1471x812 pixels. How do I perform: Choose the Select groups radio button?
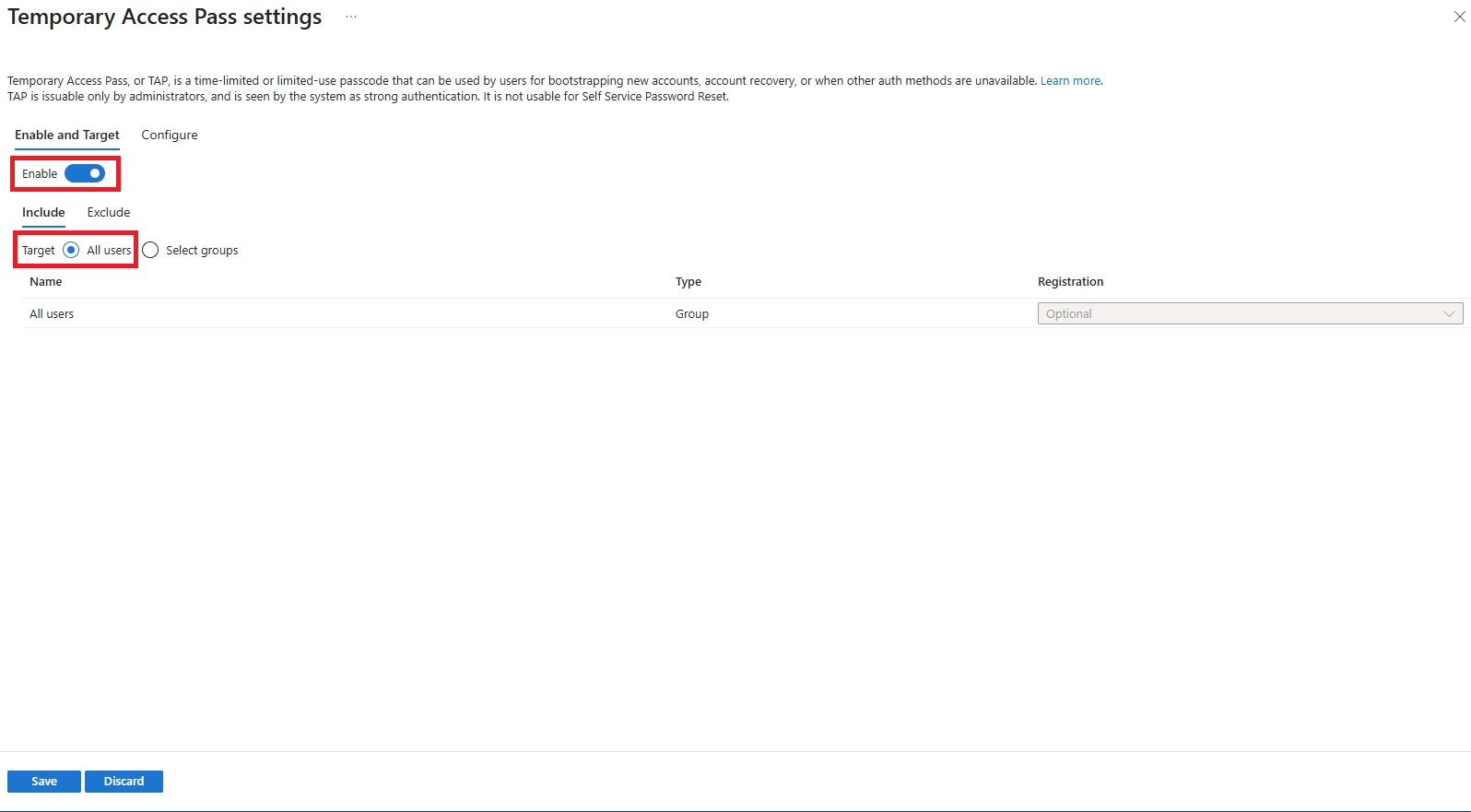pos(151,251)
